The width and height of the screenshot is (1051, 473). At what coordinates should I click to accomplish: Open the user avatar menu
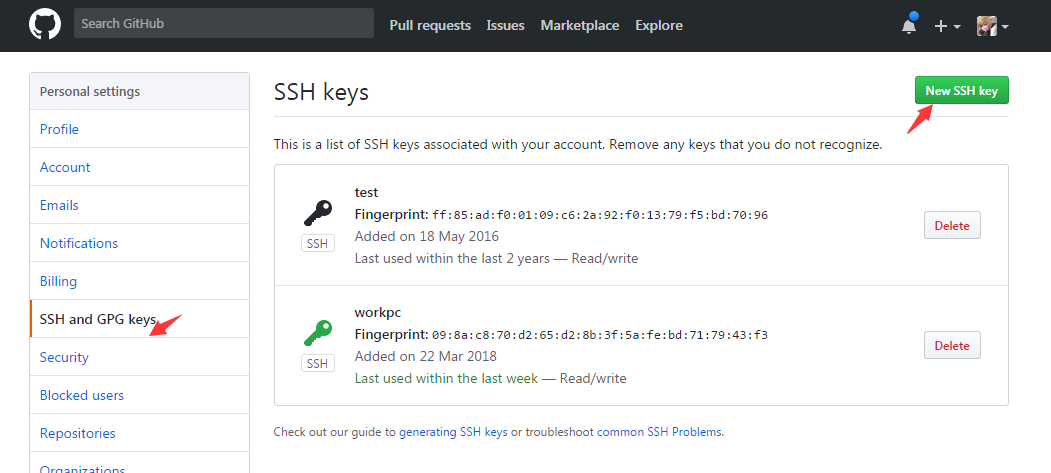pos(992,26)
